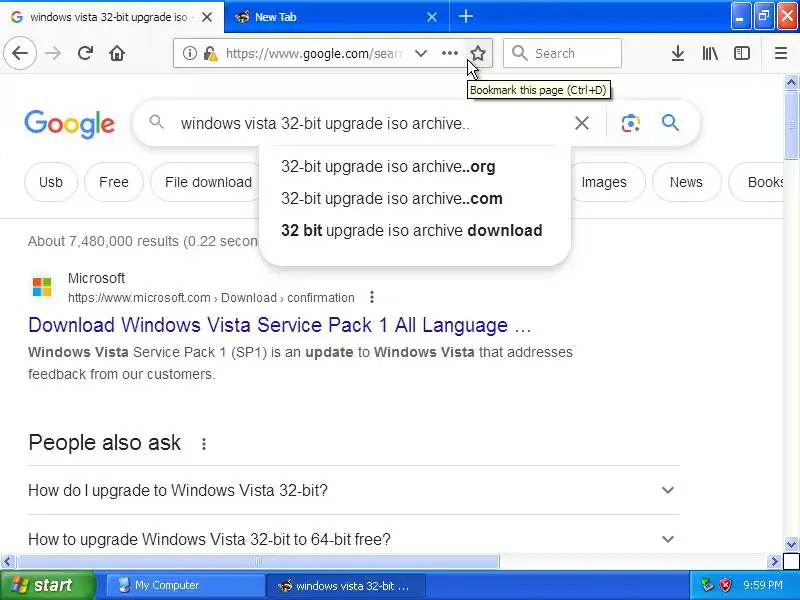This screenshot has height=600, width=800.
Task: Click the Google logo
Action: (x=69, y=123)
